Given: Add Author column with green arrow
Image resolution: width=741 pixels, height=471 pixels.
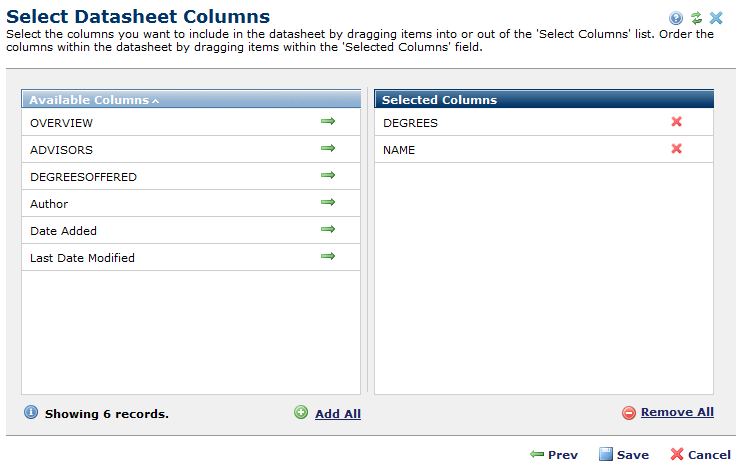Looking at the screenshot, I should [x=327, y=203].
